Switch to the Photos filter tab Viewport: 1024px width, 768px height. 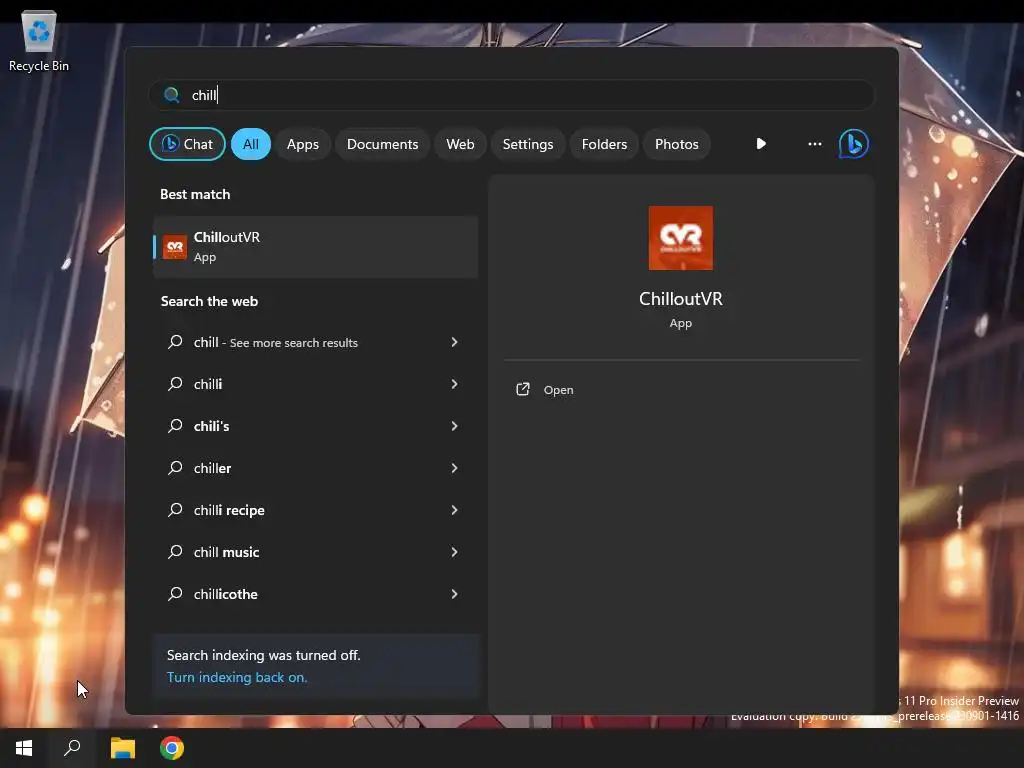pos(677,144)
